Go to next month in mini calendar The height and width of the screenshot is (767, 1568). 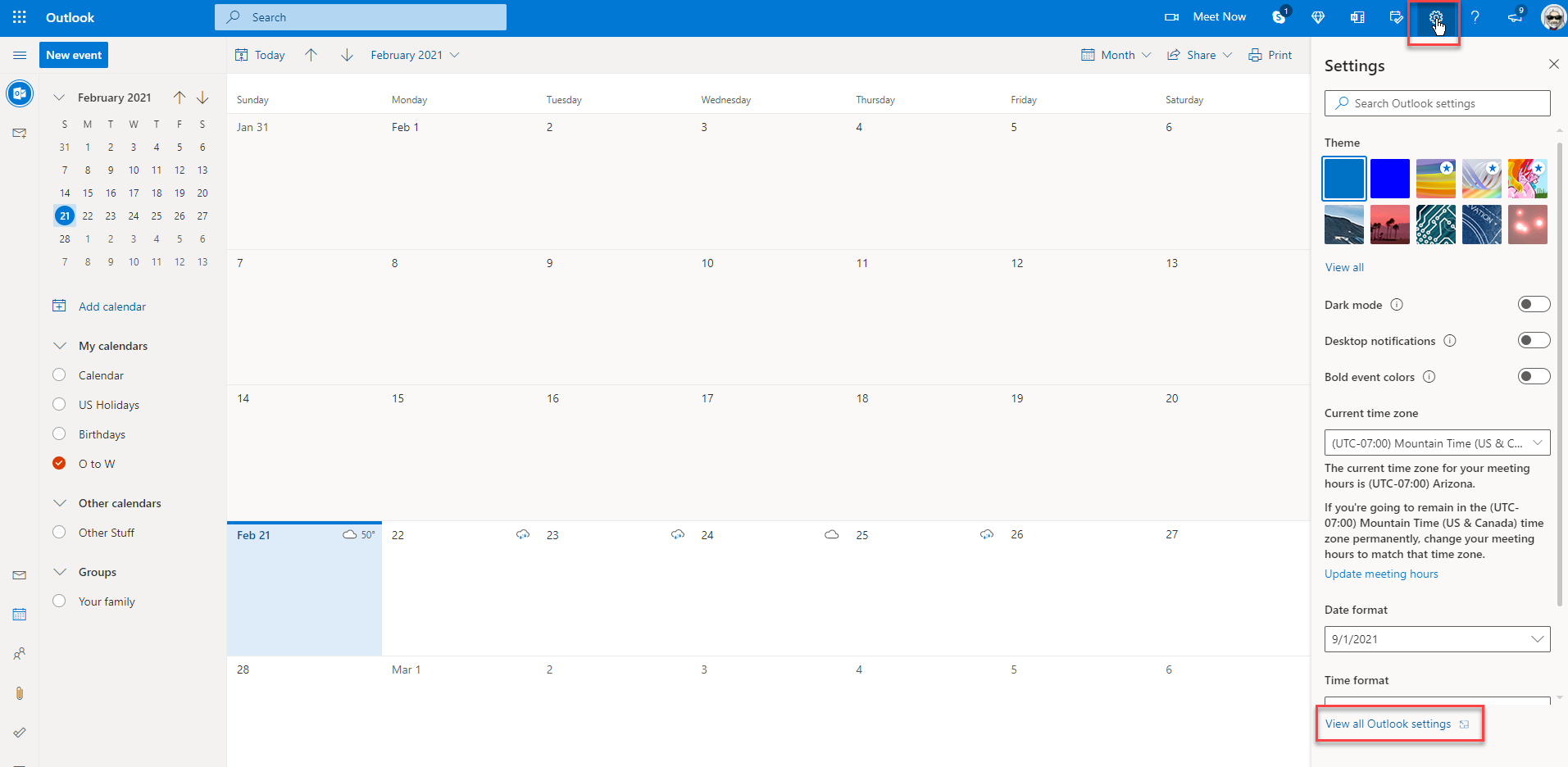pos(202,98)
